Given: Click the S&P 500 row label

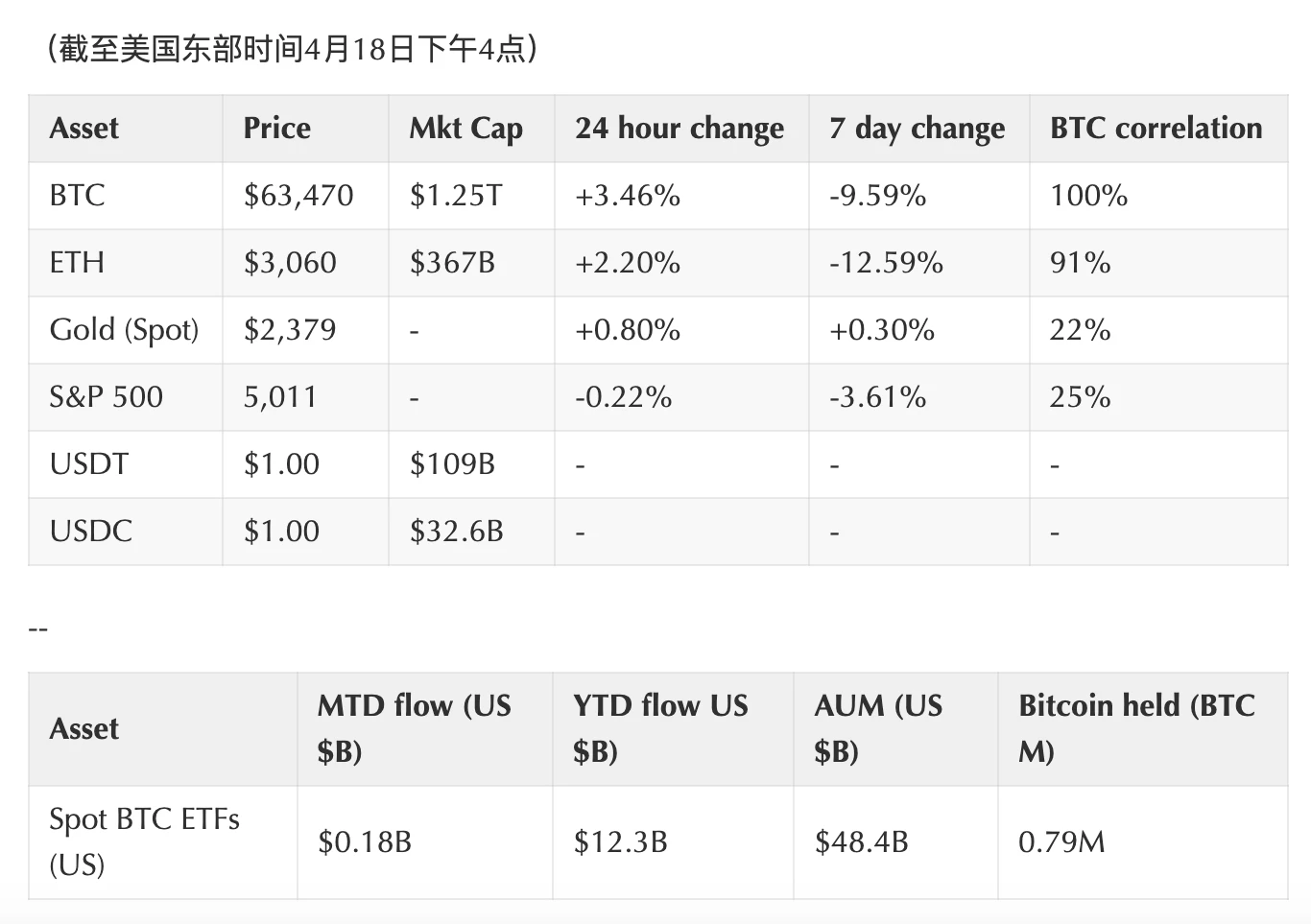Looking at the screenshot, I should point(106,397).
